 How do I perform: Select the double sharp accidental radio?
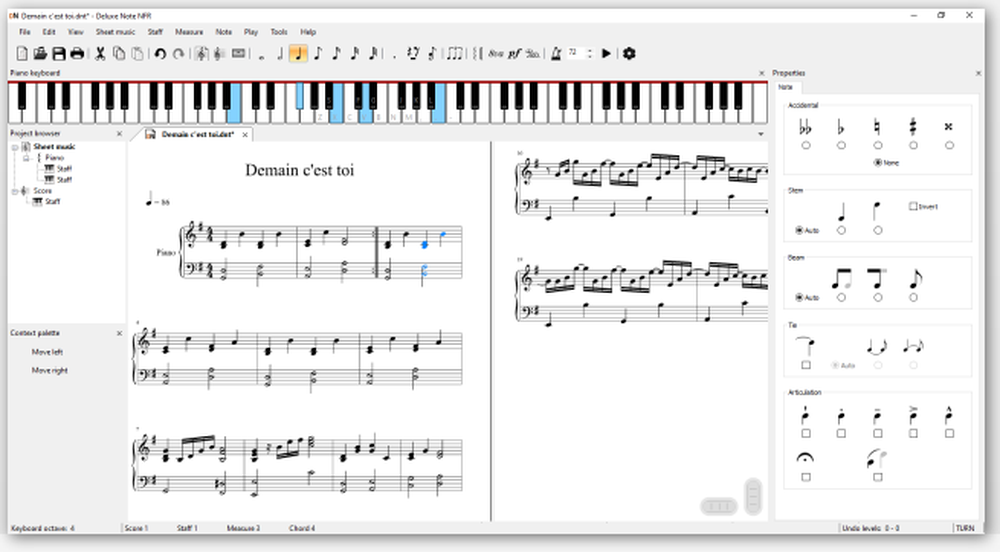949,145
